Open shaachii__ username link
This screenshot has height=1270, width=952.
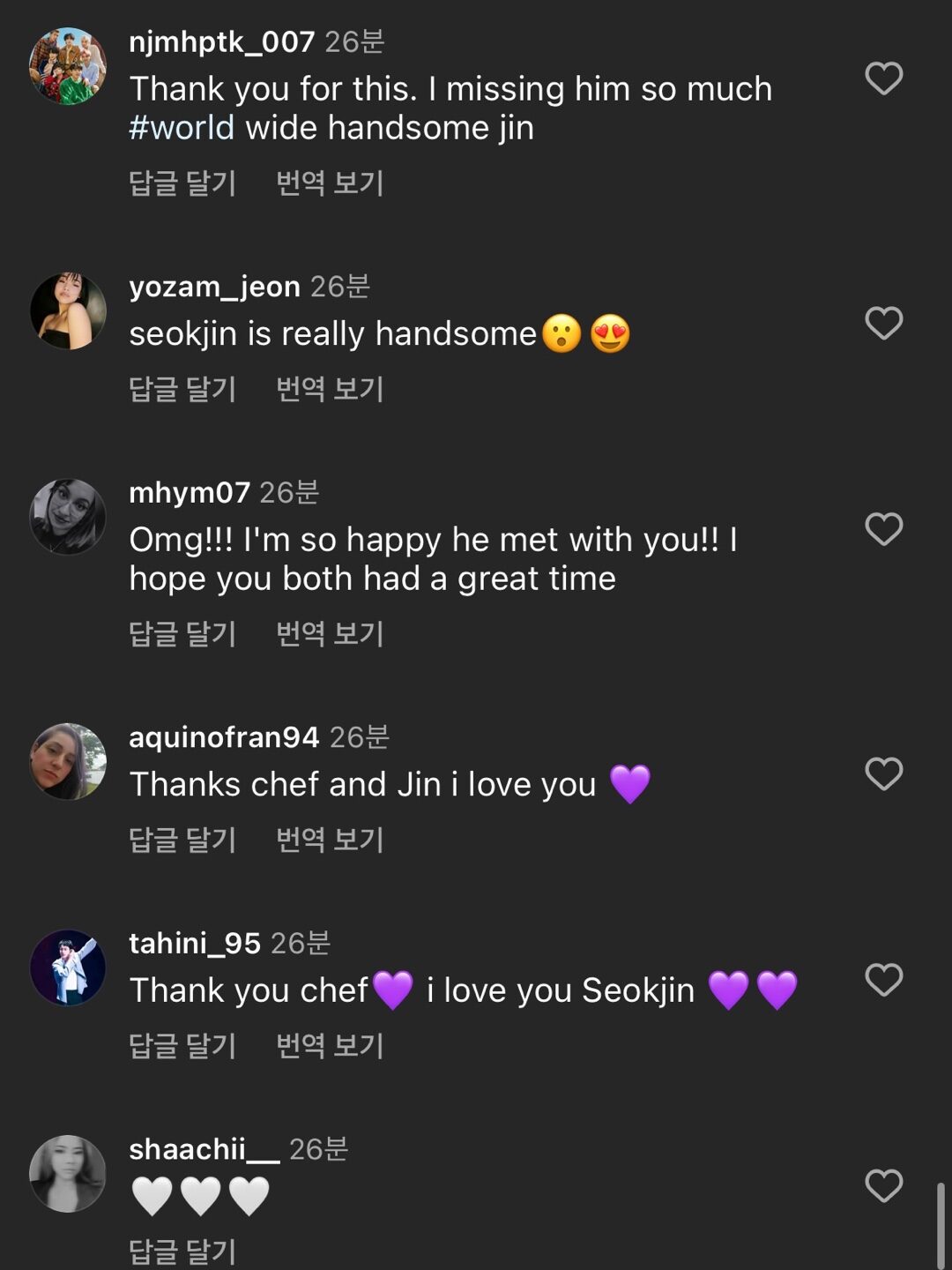click(204, 1149)
